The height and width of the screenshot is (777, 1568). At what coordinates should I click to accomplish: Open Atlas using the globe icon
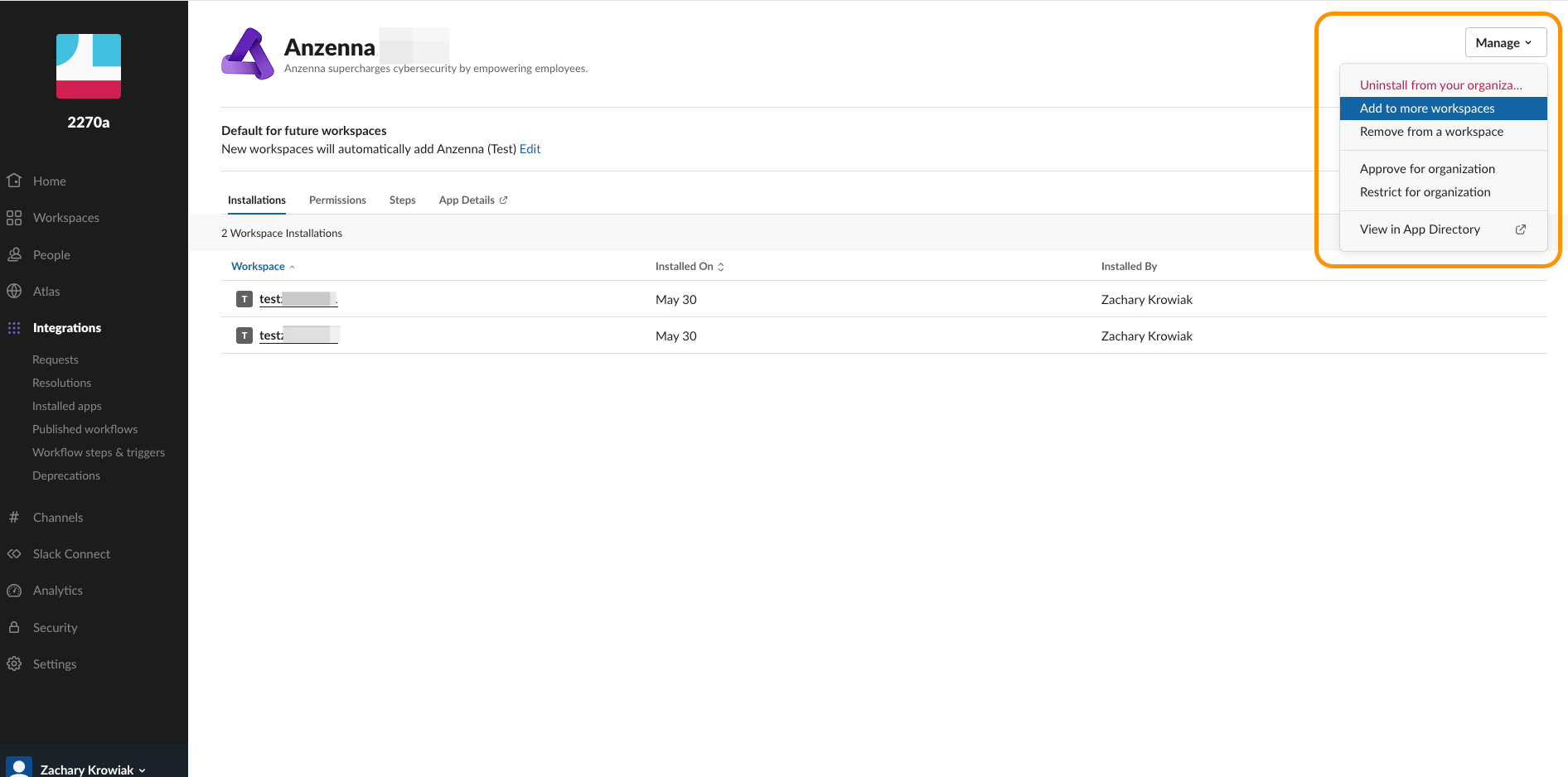pyautogui.click(x=14, y=291)
